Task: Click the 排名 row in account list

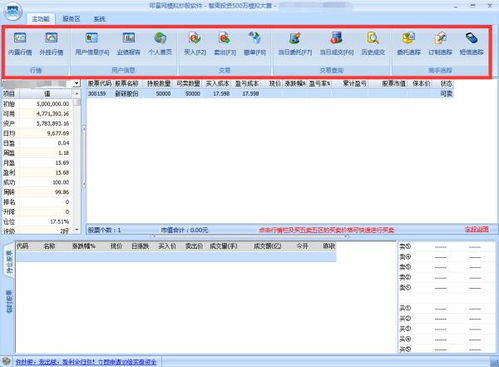Action: coord(37,202)
